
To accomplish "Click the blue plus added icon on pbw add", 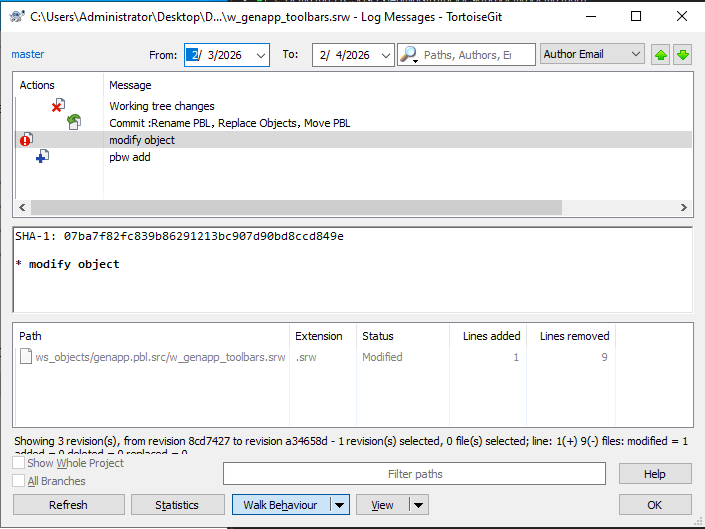I will (42, 157).
